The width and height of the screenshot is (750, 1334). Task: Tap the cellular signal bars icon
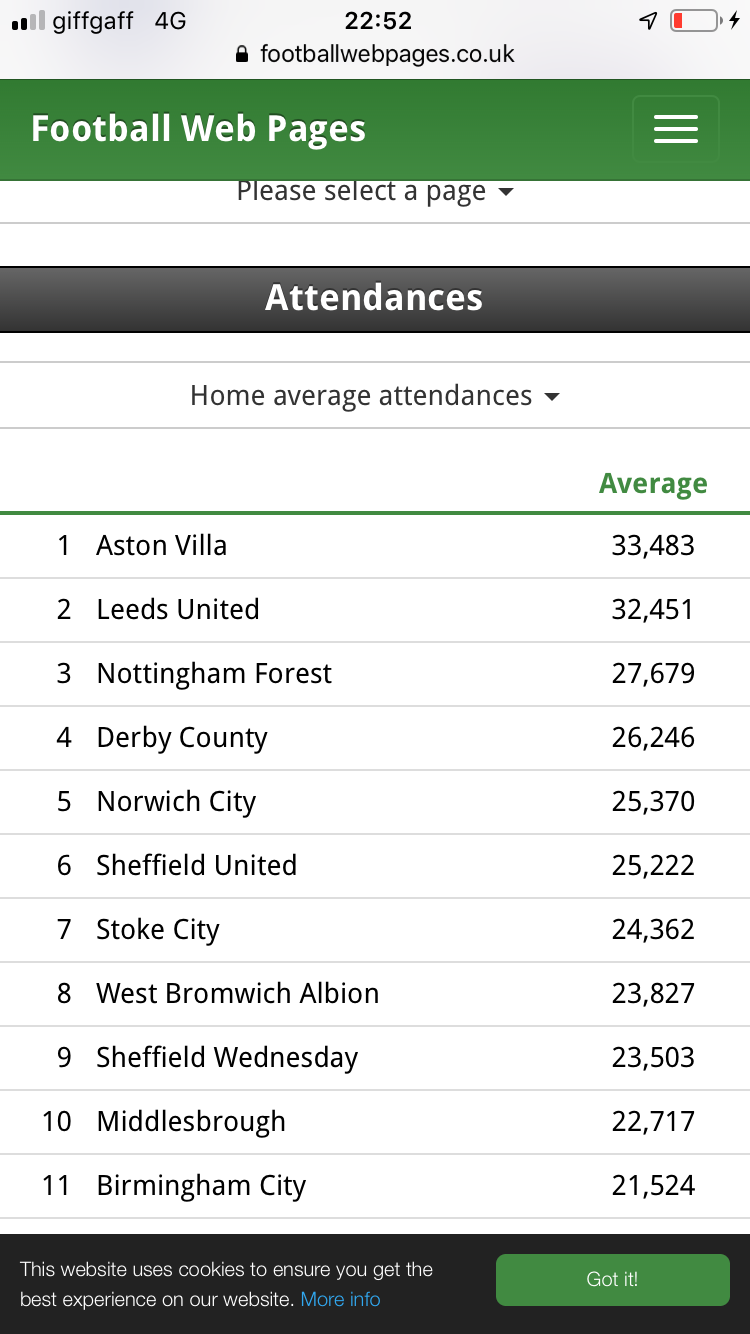(x=28, y=21)
